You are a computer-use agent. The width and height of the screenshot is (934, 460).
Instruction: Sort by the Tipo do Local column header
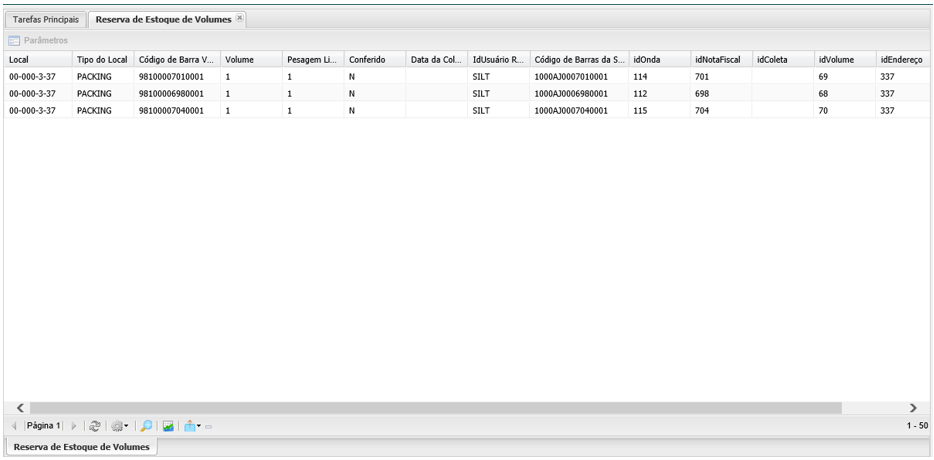pyautogui.click(x=103, y=60)
